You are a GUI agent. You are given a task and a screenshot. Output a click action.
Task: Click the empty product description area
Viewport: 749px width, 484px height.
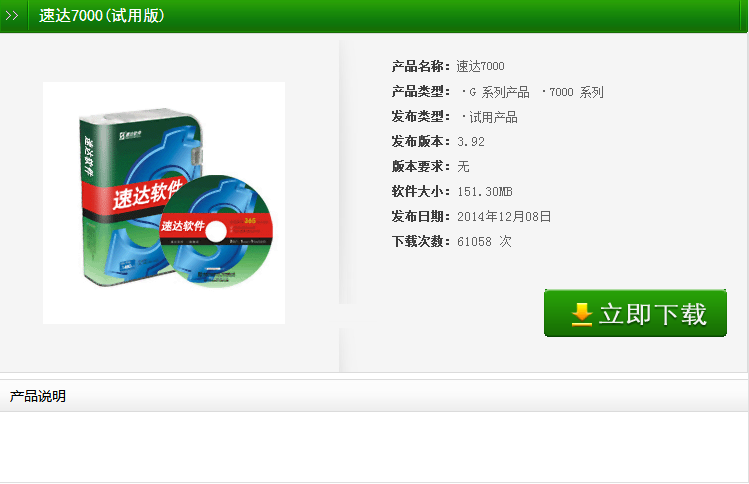click(374, 447)
